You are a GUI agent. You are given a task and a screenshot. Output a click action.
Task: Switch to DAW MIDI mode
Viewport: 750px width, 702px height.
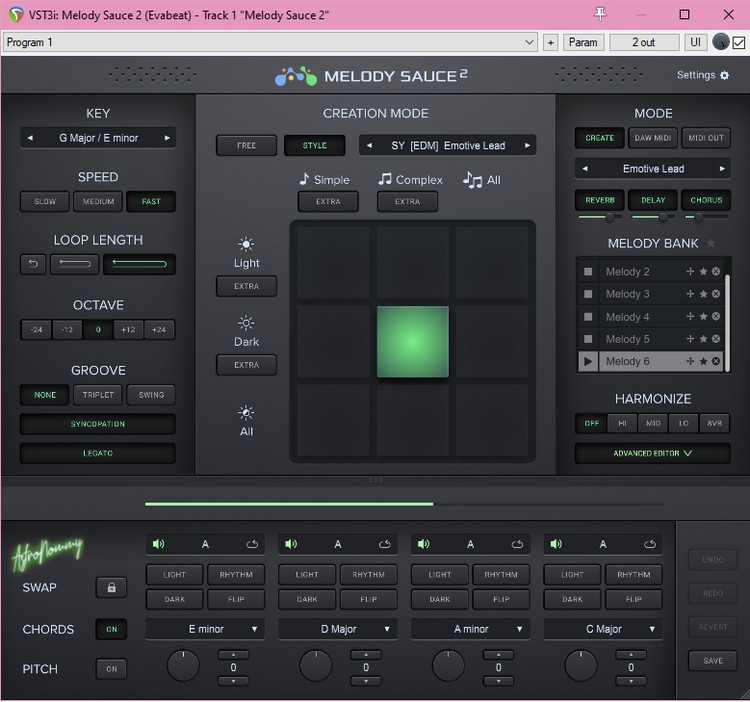tap(653, 138)
